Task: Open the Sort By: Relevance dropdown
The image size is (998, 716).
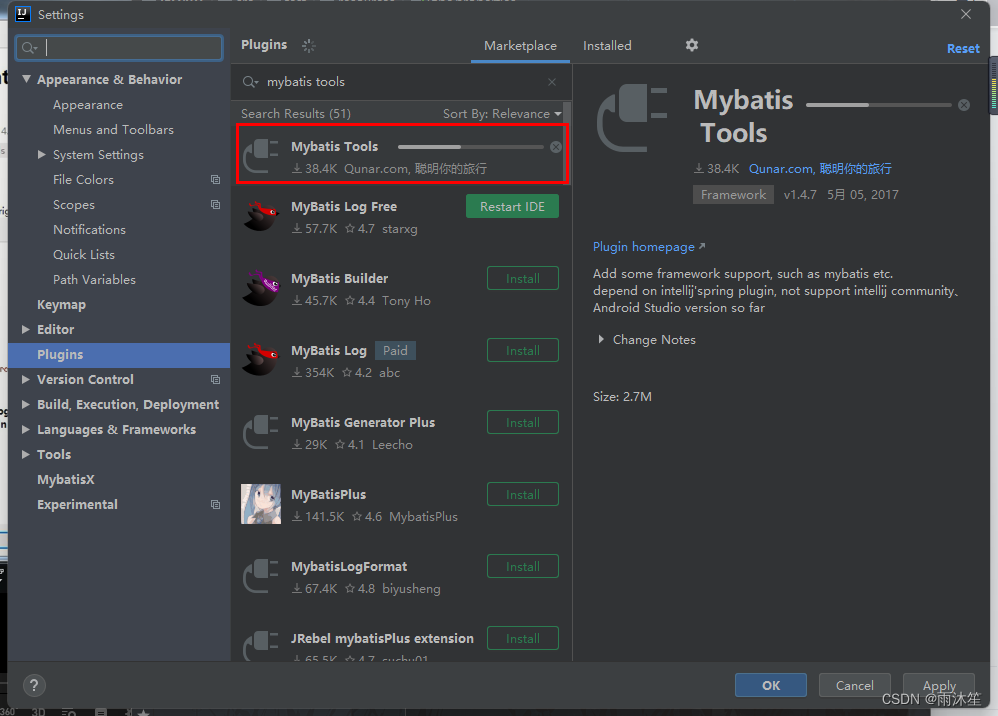Action: [502, 114]
